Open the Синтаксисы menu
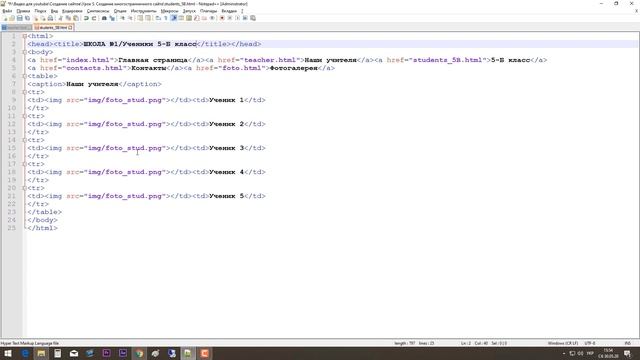 (x=98, y=11)
